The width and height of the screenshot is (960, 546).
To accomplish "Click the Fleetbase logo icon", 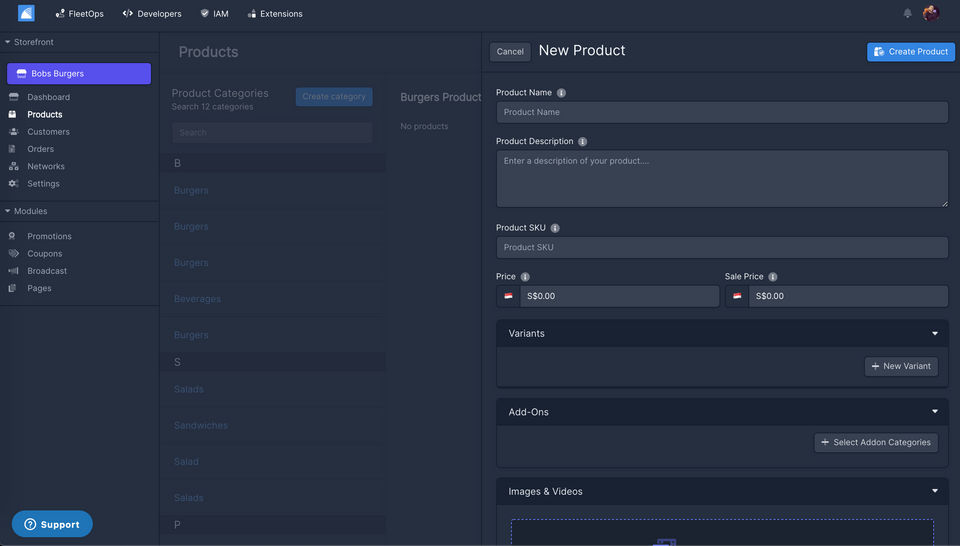I will (26, 14).
